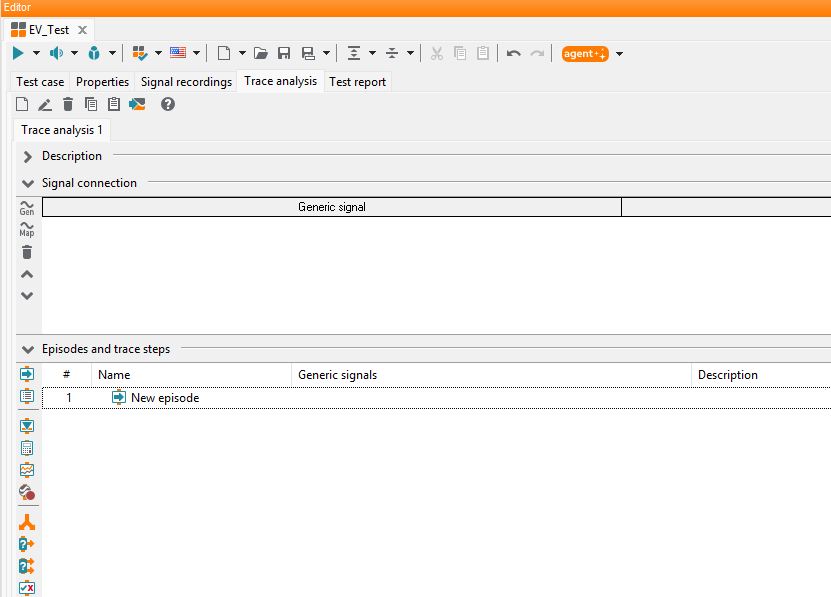Image resolution: width=831 pixels, height=597 pixels.
Task: Click the check/validate icon in the main toolbar
Action: (140, 53)
